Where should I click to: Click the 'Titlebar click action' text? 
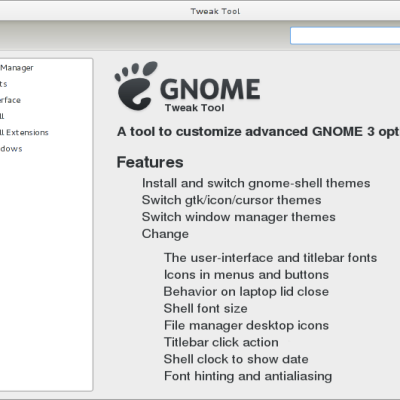(x=221, y=342)
